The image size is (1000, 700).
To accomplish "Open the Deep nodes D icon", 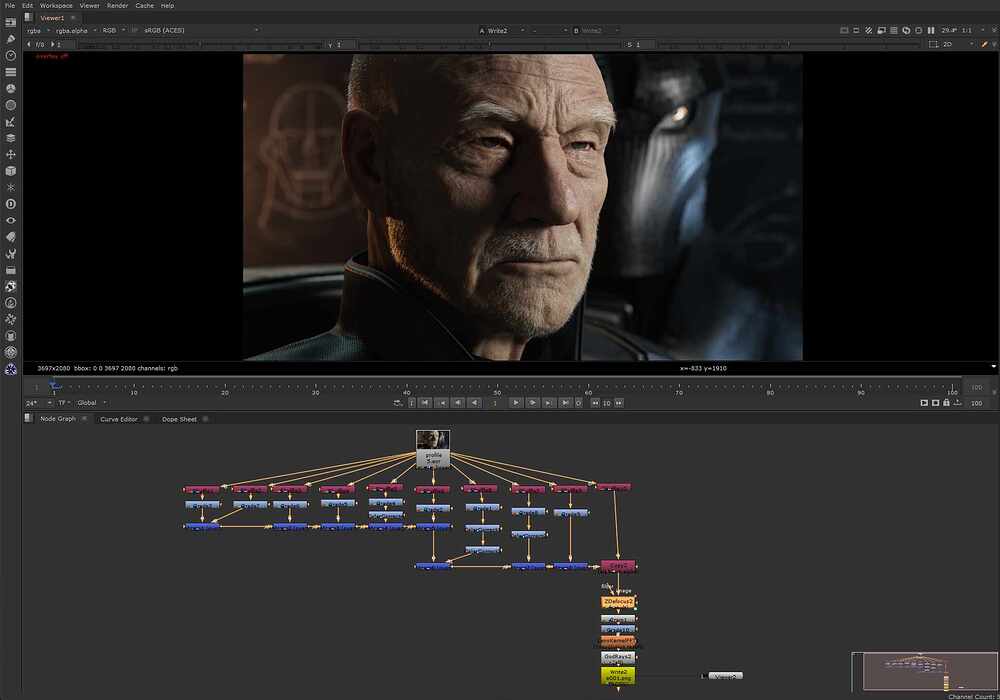I will [11, 204].
